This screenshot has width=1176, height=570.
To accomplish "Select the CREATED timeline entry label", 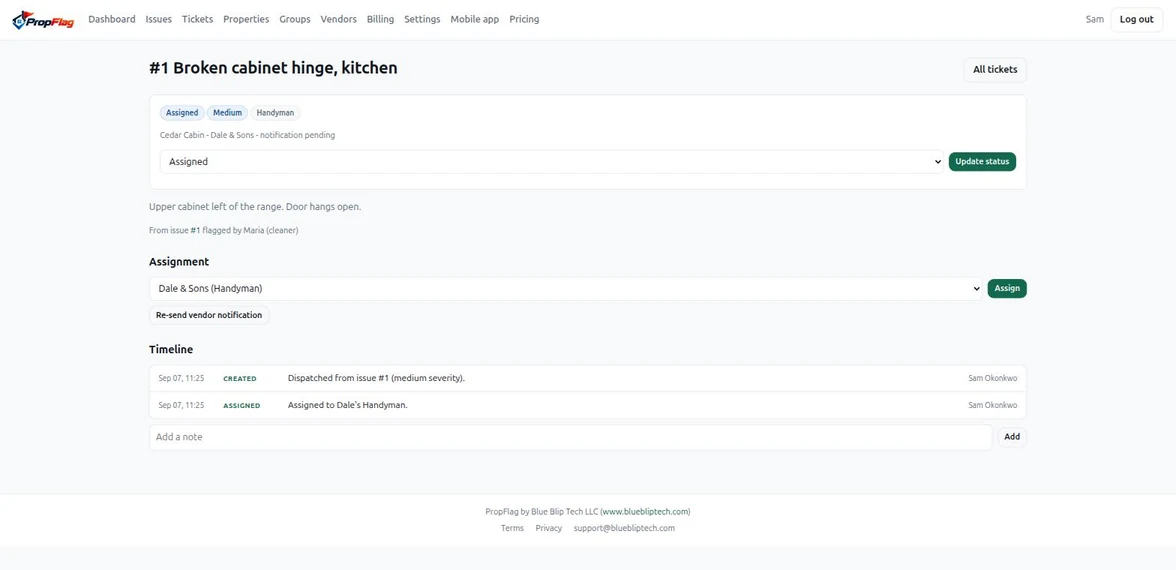I will [240, 379].
